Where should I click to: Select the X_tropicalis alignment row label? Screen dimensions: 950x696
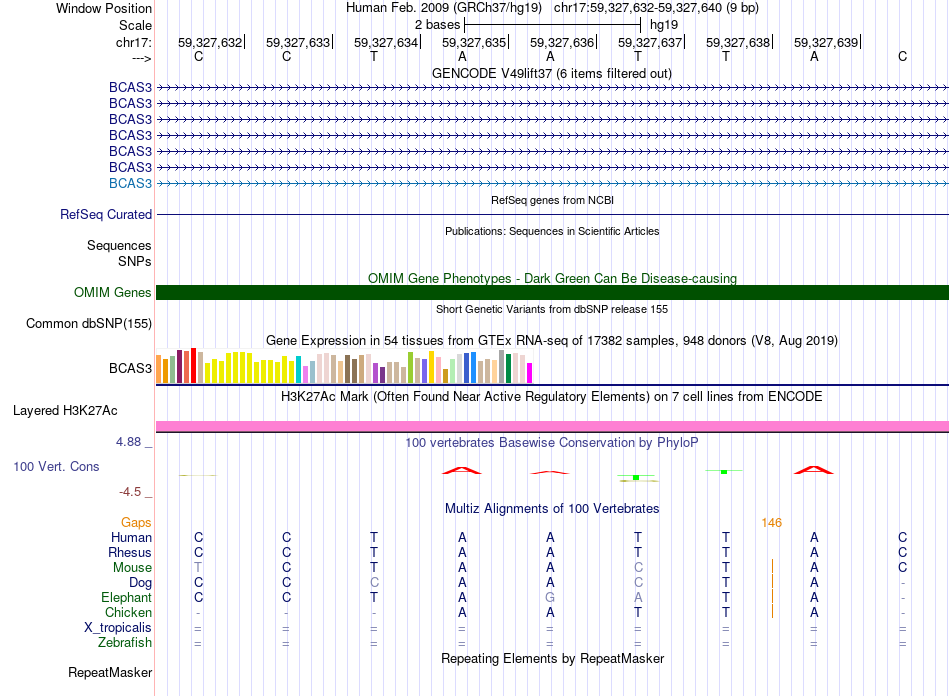pos(118,628)
